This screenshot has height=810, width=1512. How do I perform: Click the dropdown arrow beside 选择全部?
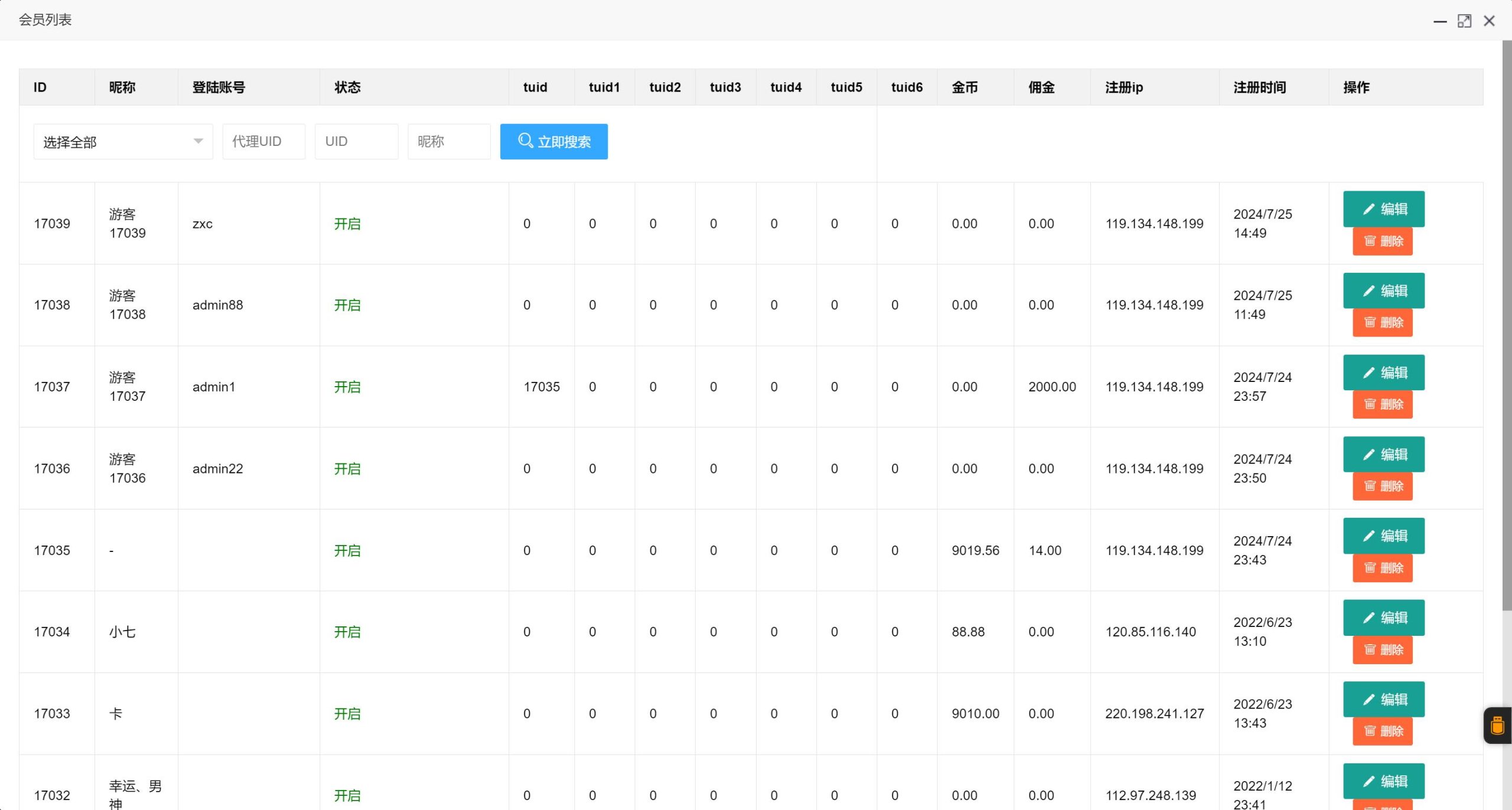coord(198,141)
